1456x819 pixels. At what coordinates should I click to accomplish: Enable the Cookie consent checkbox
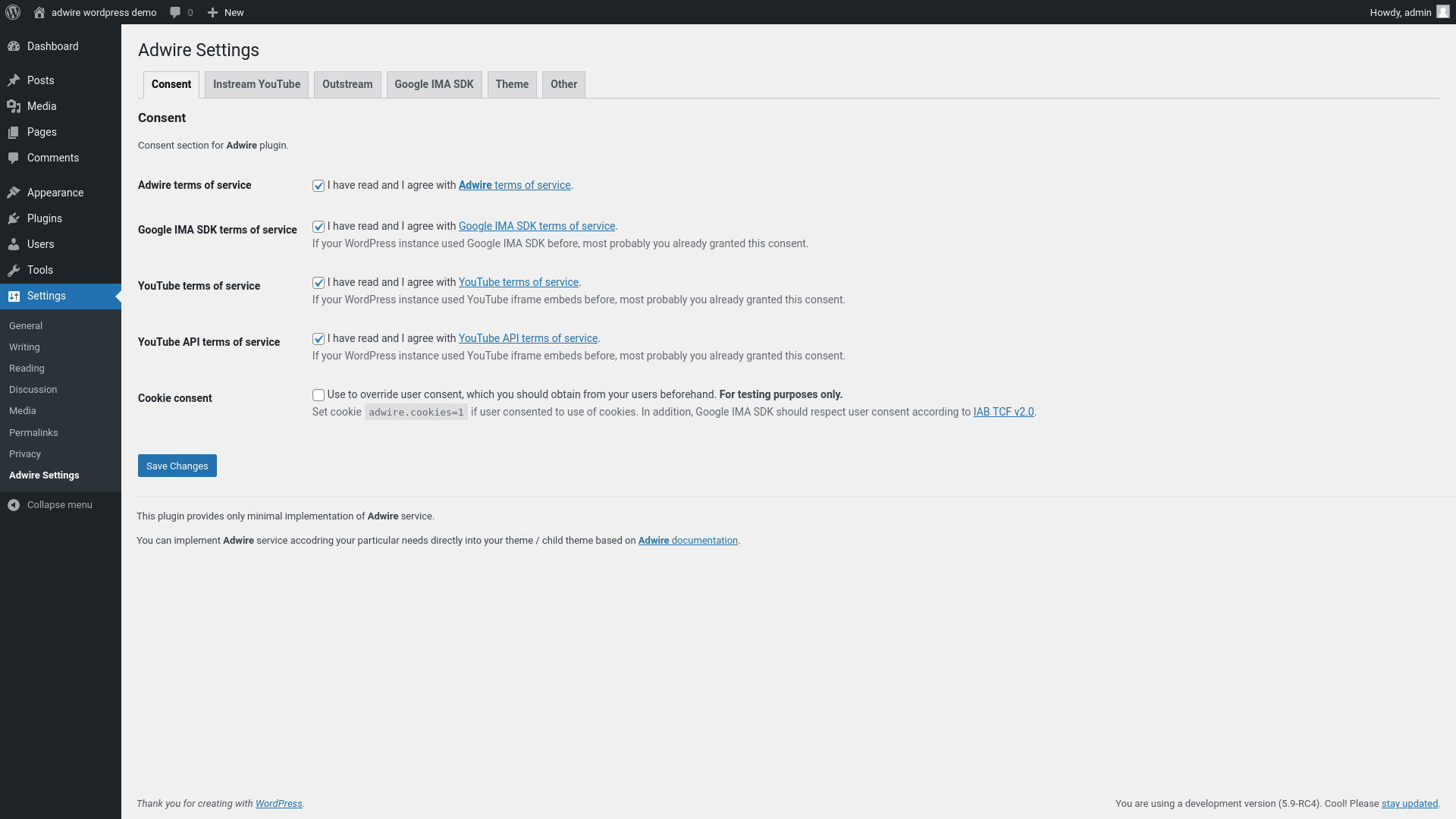point(318,394)
